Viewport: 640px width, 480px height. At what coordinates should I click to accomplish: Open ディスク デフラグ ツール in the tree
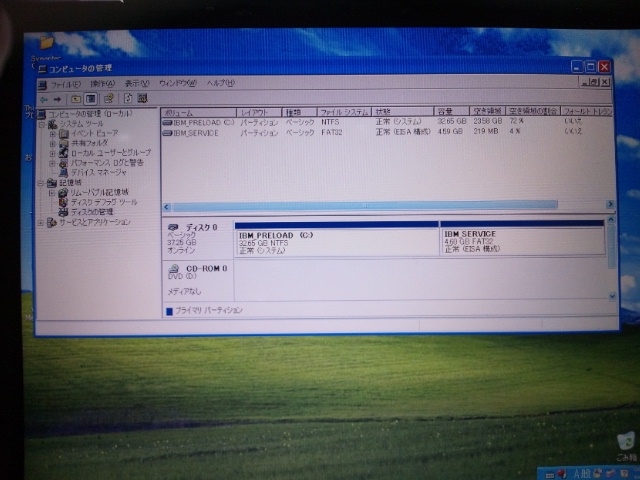(104, 202)
